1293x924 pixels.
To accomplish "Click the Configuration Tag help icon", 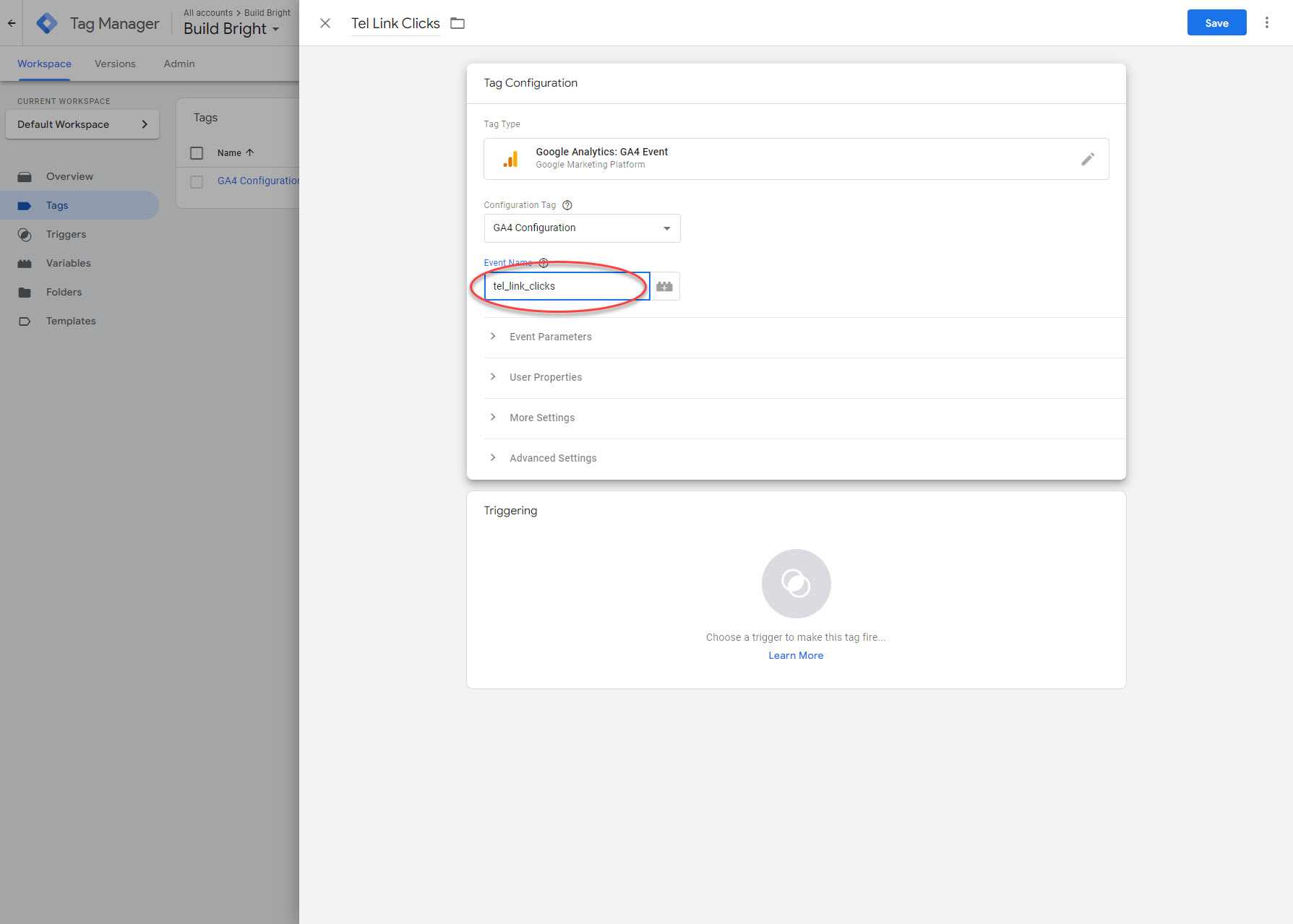I will pos(567,205).
